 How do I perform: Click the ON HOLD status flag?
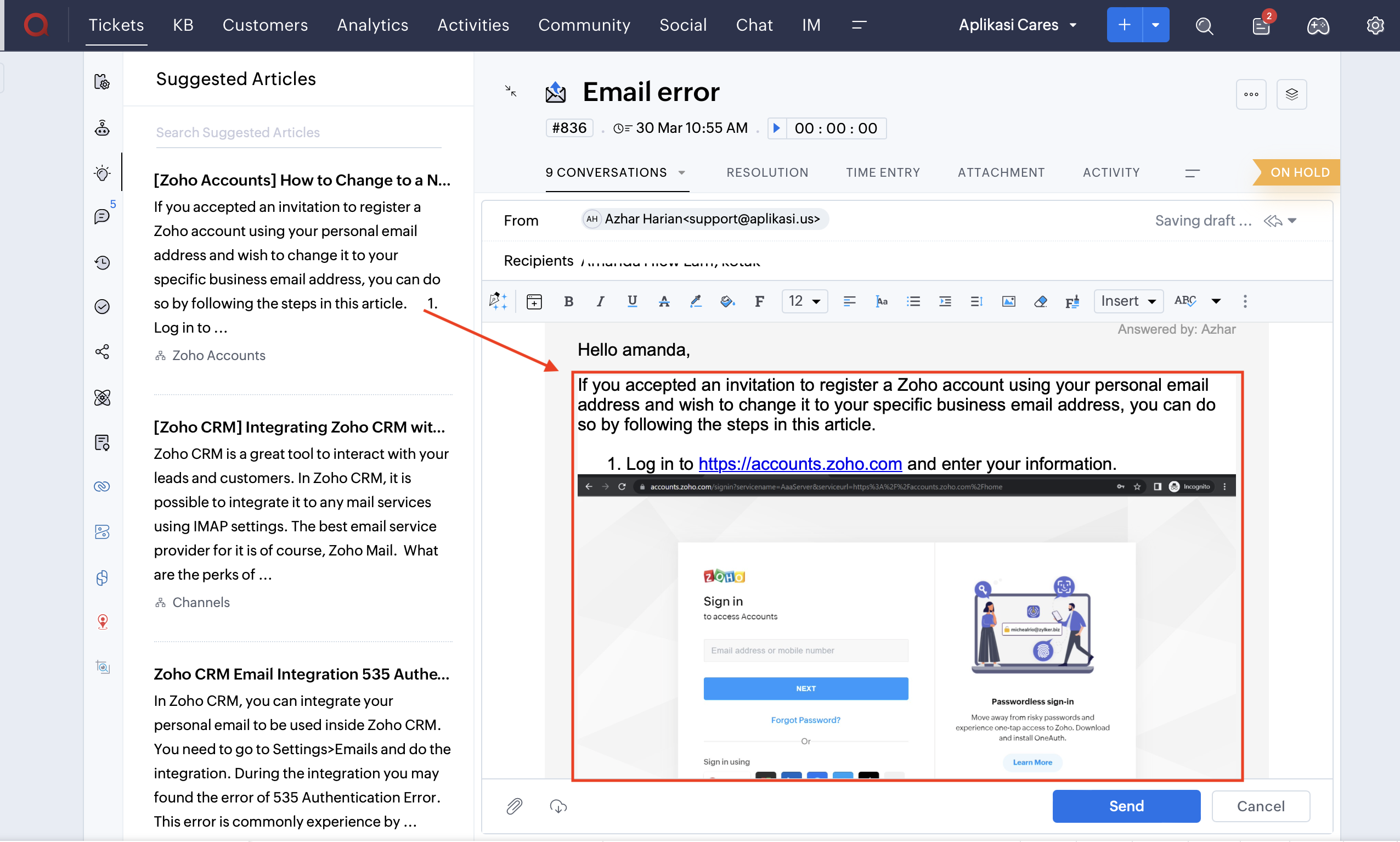pos(1296,172)
